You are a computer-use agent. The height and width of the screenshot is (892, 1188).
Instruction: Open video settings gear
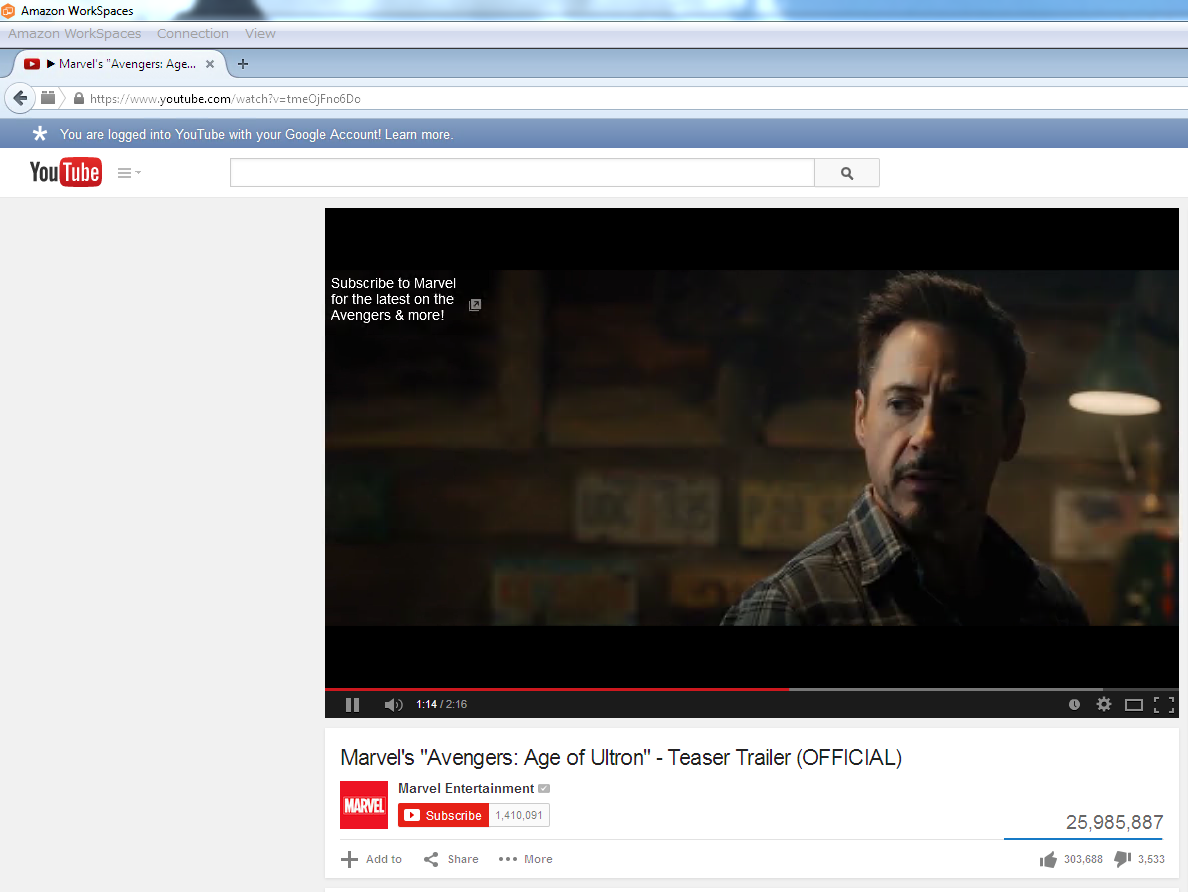[x=1104, y=705]
